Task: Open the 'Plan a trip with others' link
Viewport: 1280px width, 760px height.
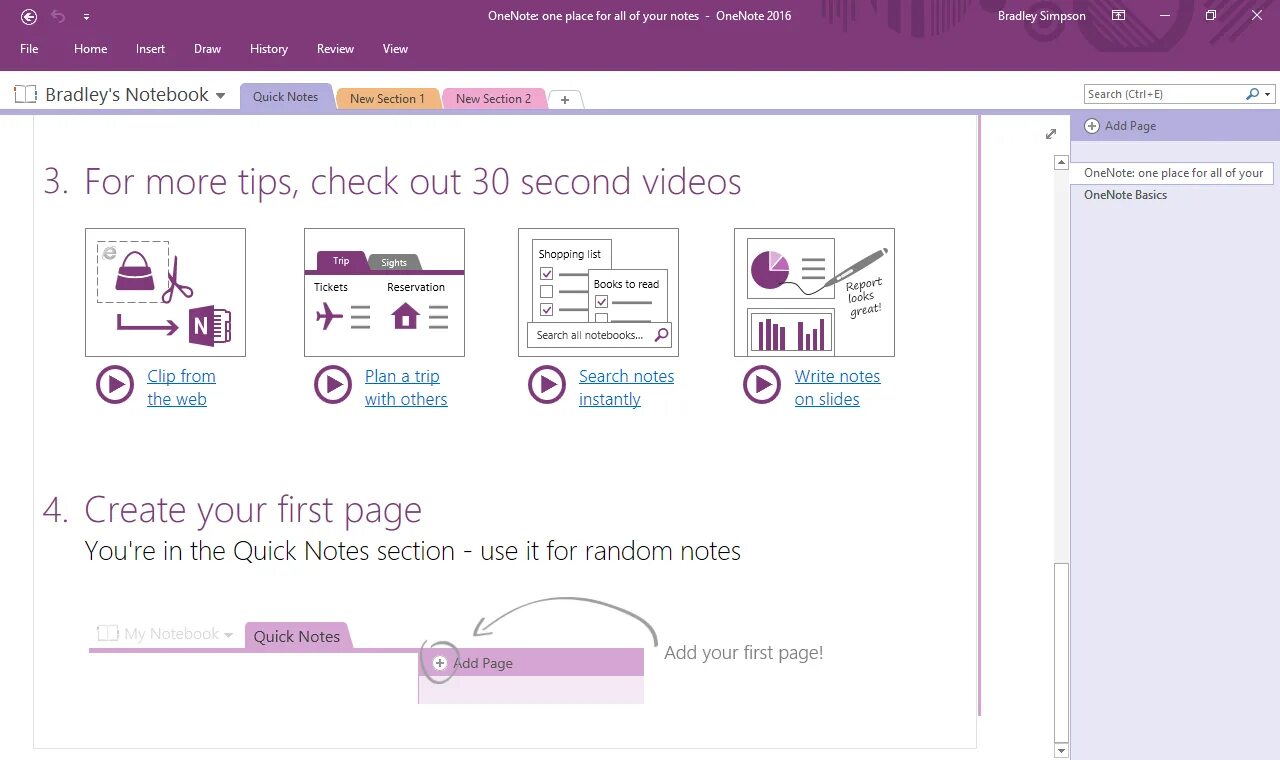Action: [x=406, y=387]
